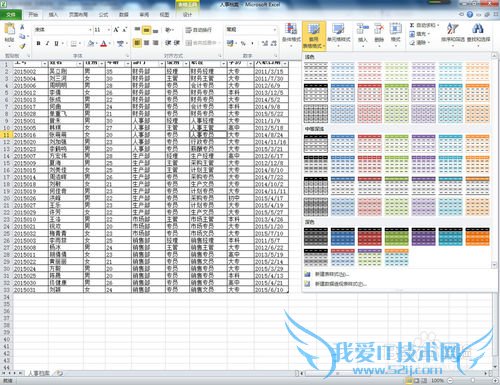Click the Copy icon in clipboard group
This screenshot has width=500, height=385.
[x=22, y=36]
